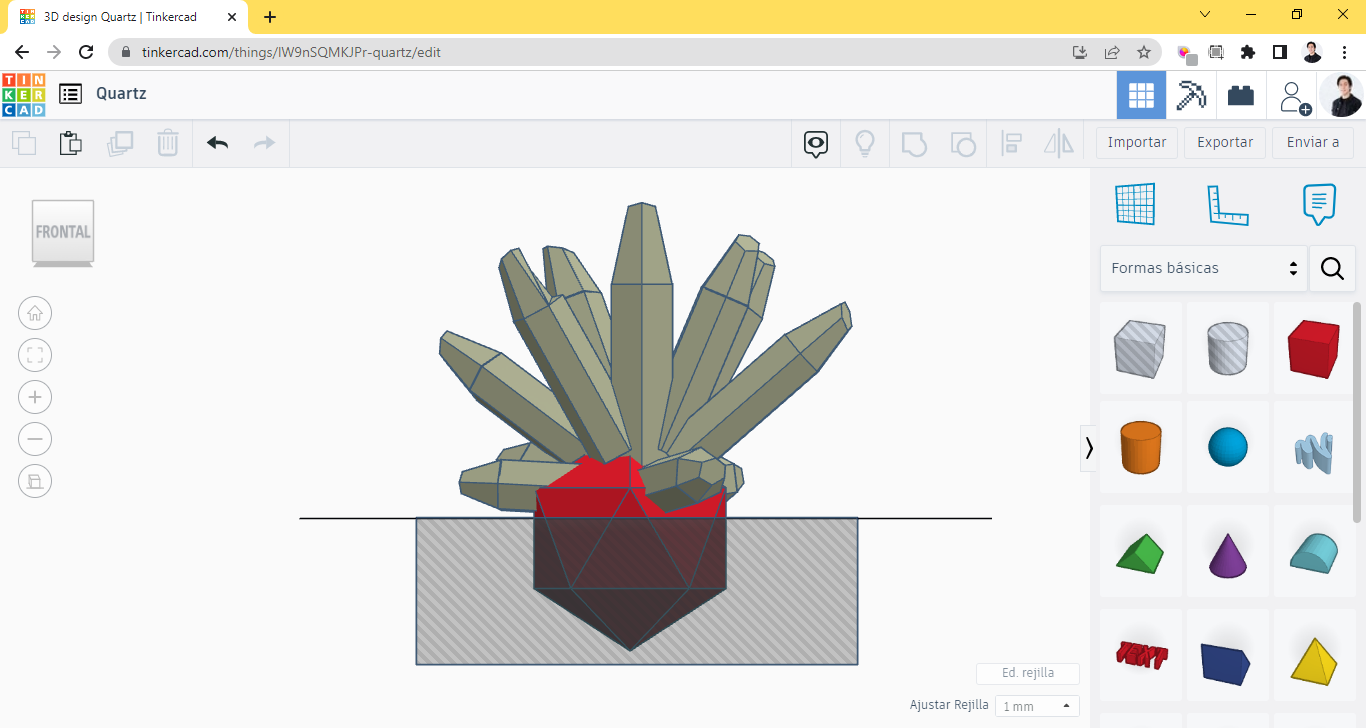Search shapes with the magnifier button
The width and height of the screenshot is (1366, 728).
(1332, 268)
